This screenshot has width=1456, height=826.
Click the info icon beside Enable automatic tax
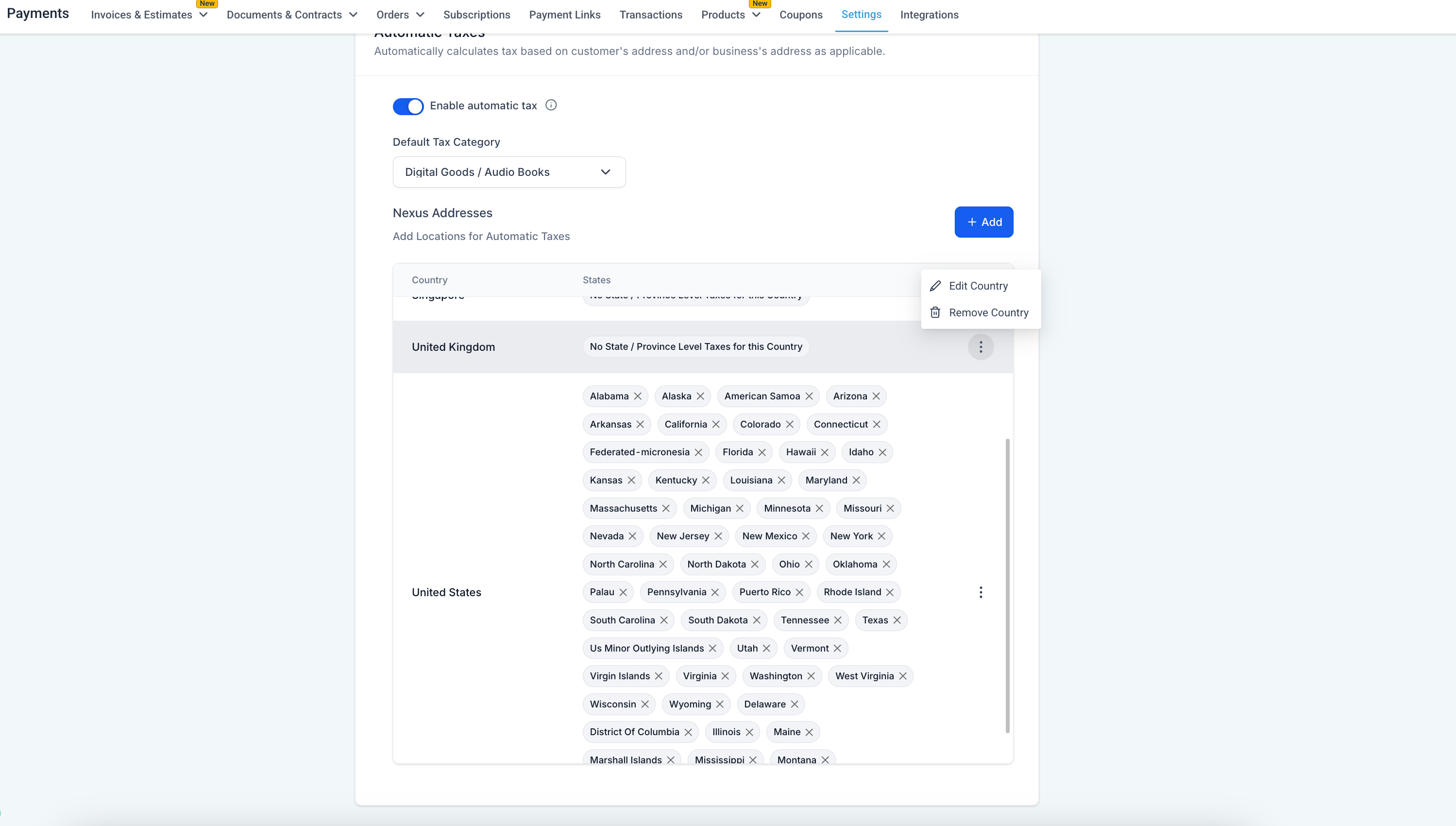coord(551,105)
